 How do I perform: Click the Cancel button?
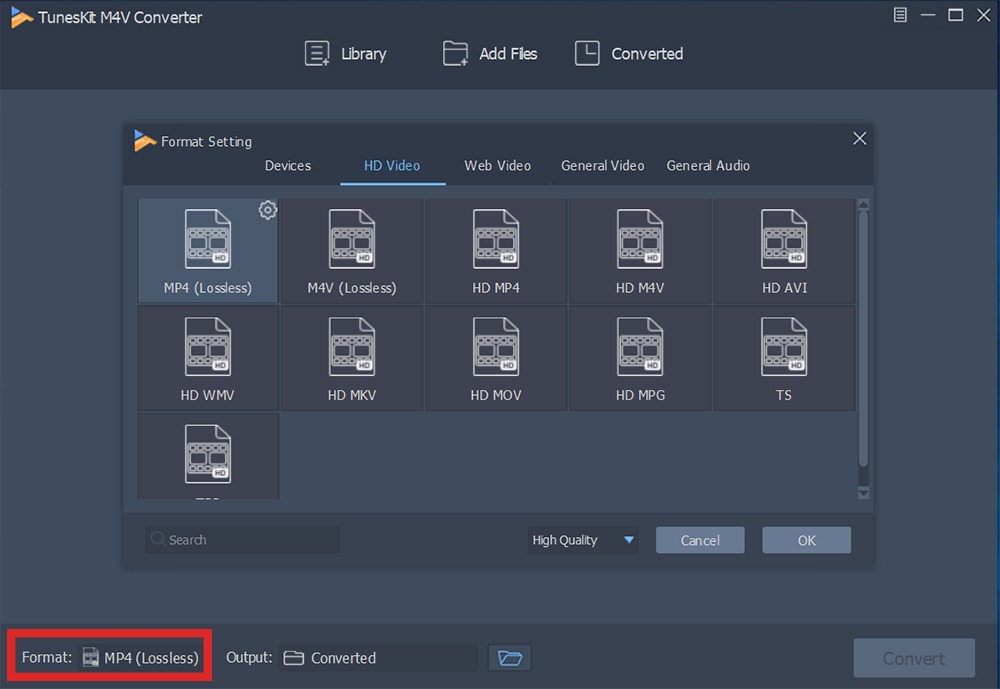[700, 540]
